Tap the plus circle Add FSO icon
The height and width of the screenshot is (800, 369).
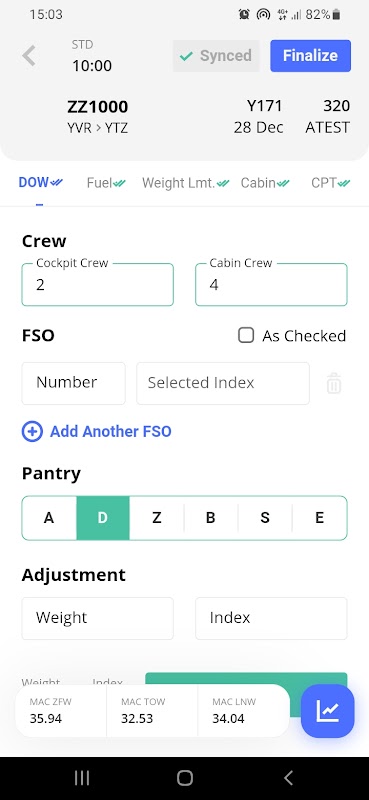click(32, 432)
